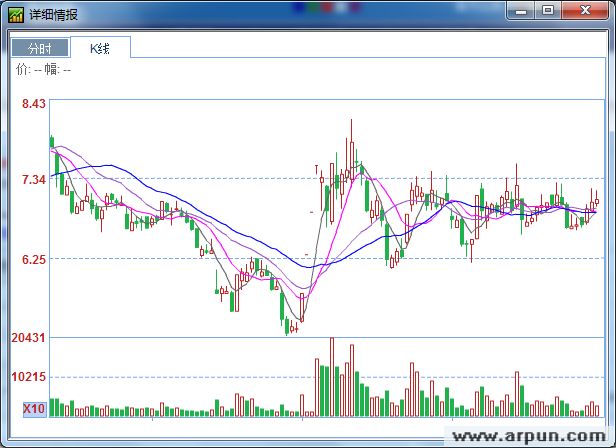Click the 详细情报 window title text

tap(54, 14)
